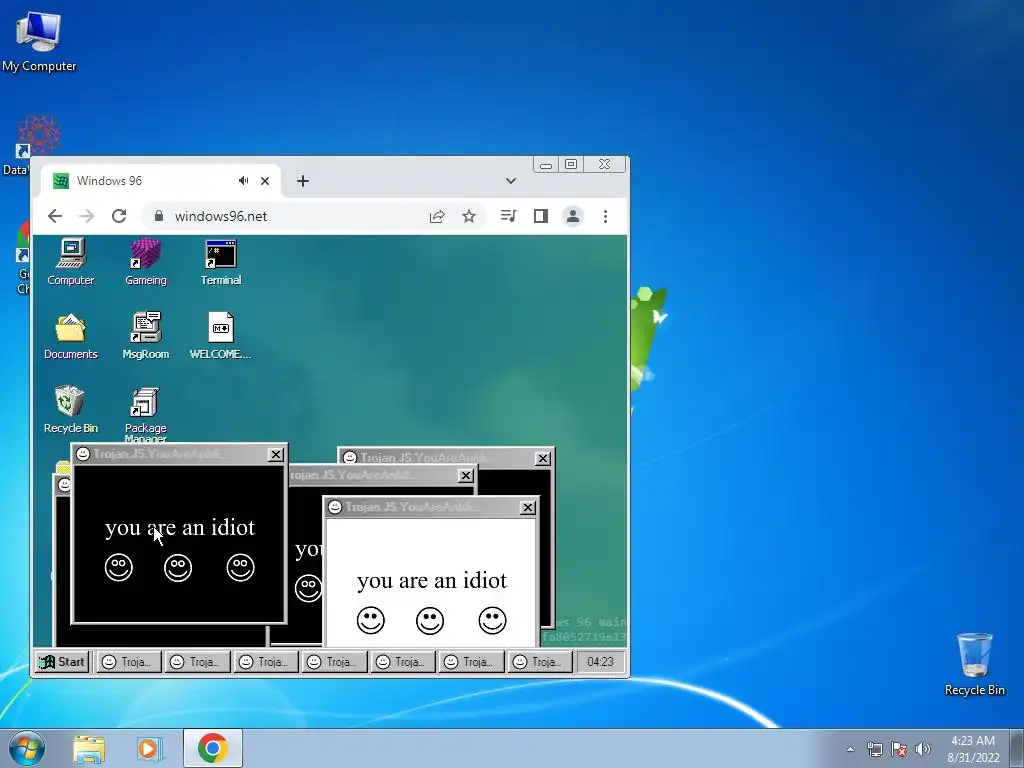Click the Show Desktop strip
The width and height of the screenshot is (1024, 768).
1017,748
